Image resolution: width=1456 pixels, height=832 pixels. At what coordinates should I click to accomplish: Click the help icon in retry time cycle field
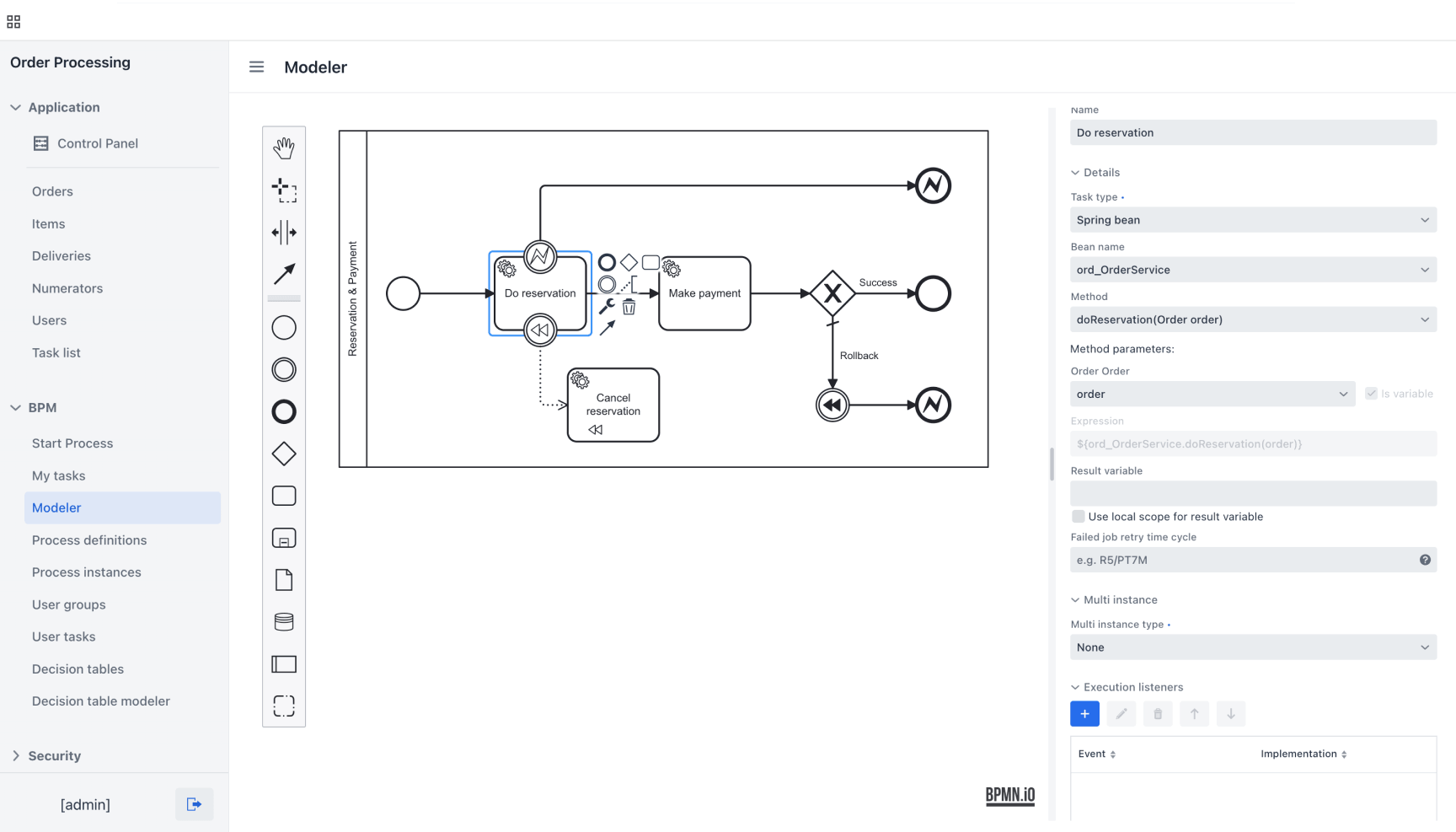pyautogui.click(x=1425, y=560)
